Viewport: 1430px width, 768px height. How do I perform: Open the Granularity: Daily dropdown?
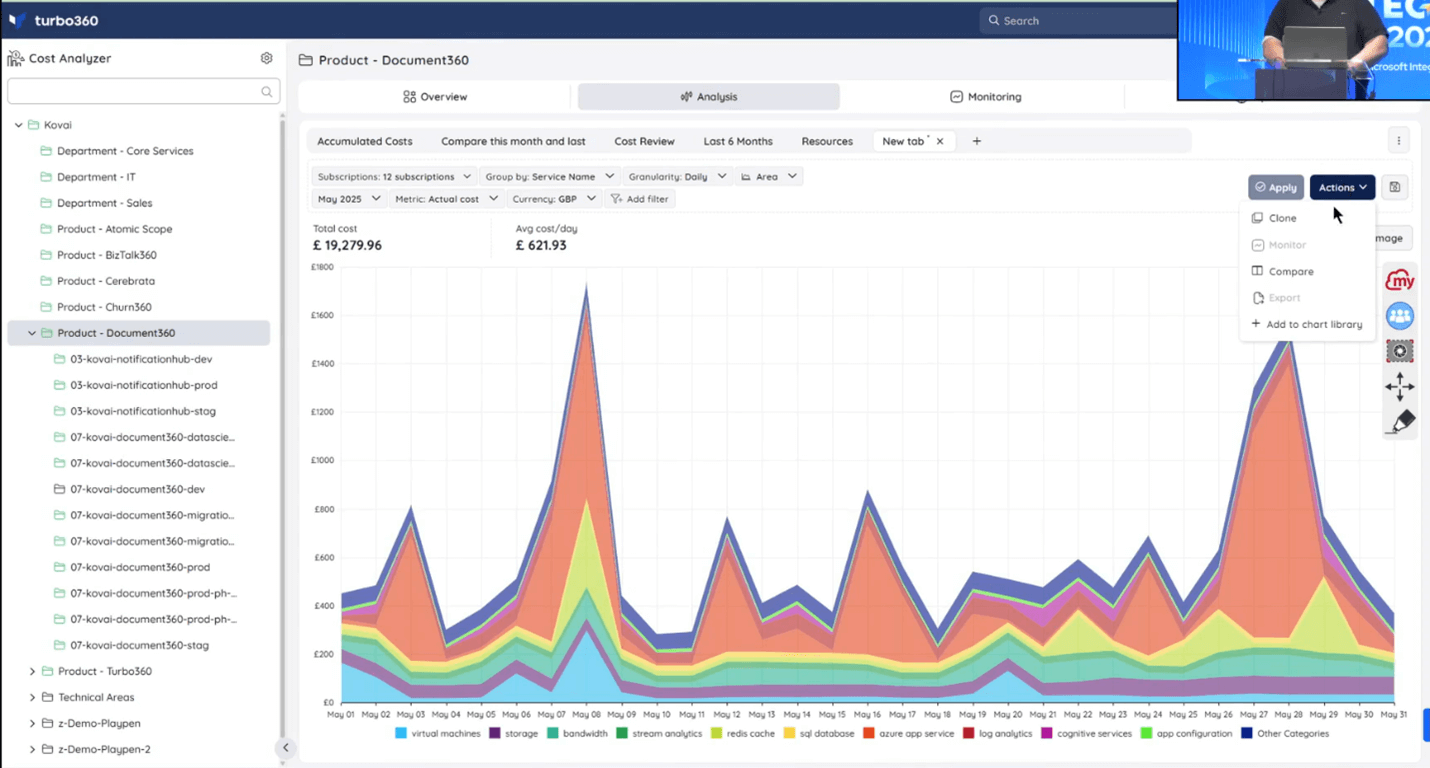pyautogui.click(x=677, y=176)
